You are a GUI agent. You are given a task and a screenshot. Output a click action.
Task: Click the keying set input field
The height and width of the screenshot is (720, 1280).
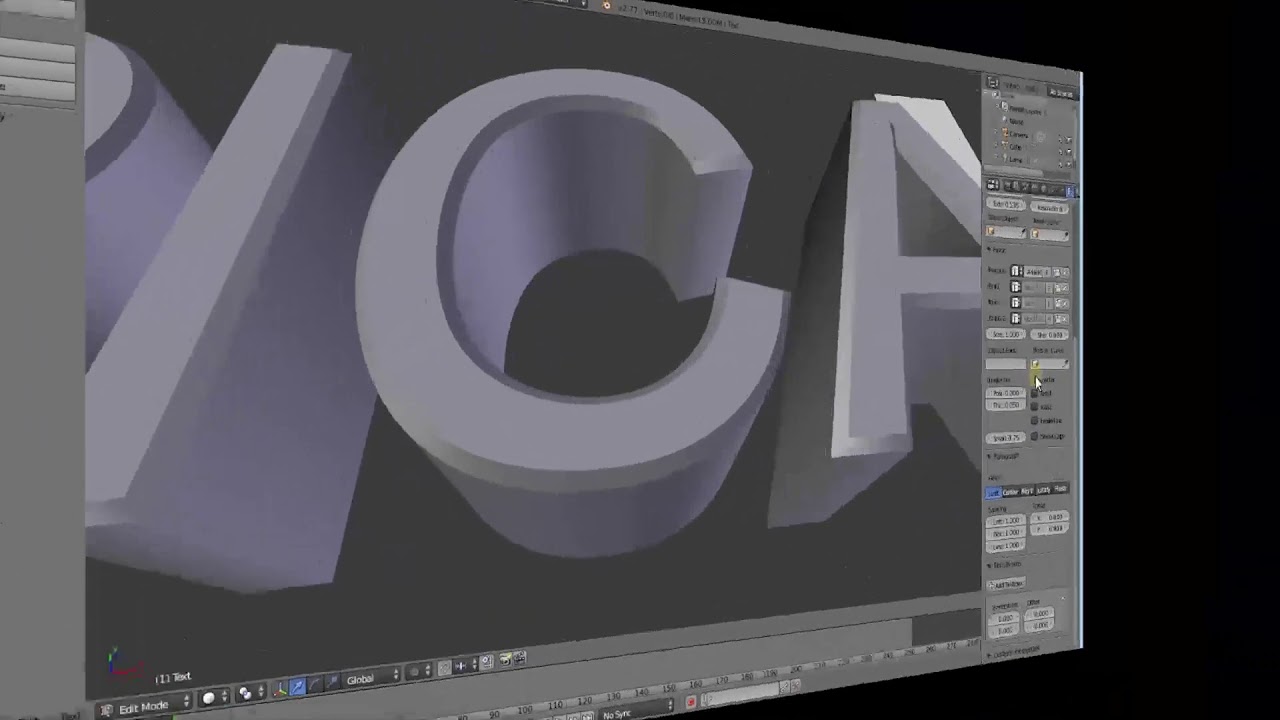745,693
